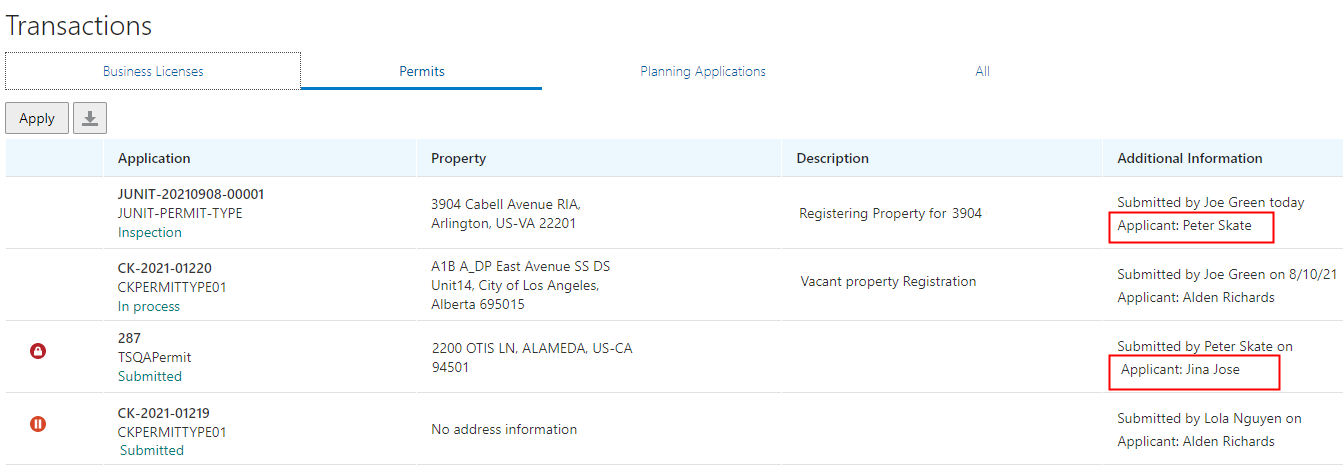Viewport: 1343px width, 469px height.
Task: Show the All transactions tab
Action: point(982,71)
